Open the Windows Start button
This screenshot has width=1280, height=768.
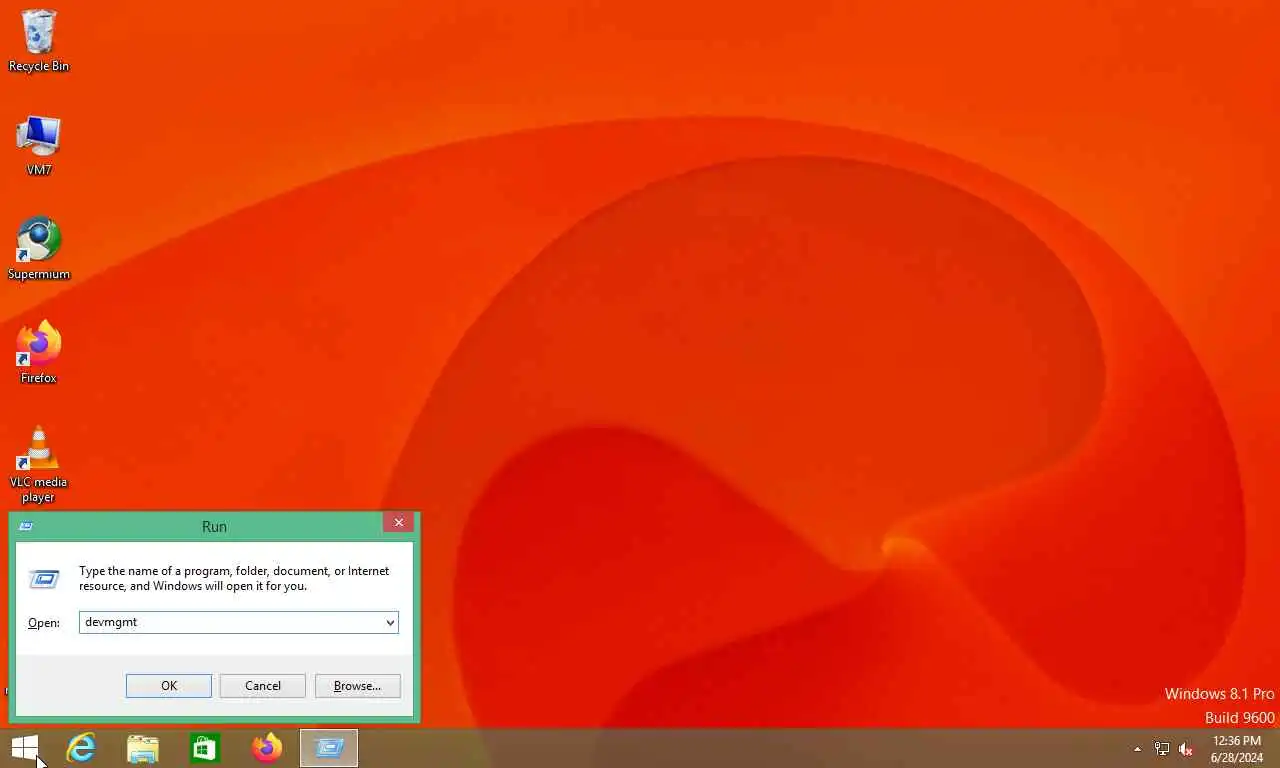point(25,747)
